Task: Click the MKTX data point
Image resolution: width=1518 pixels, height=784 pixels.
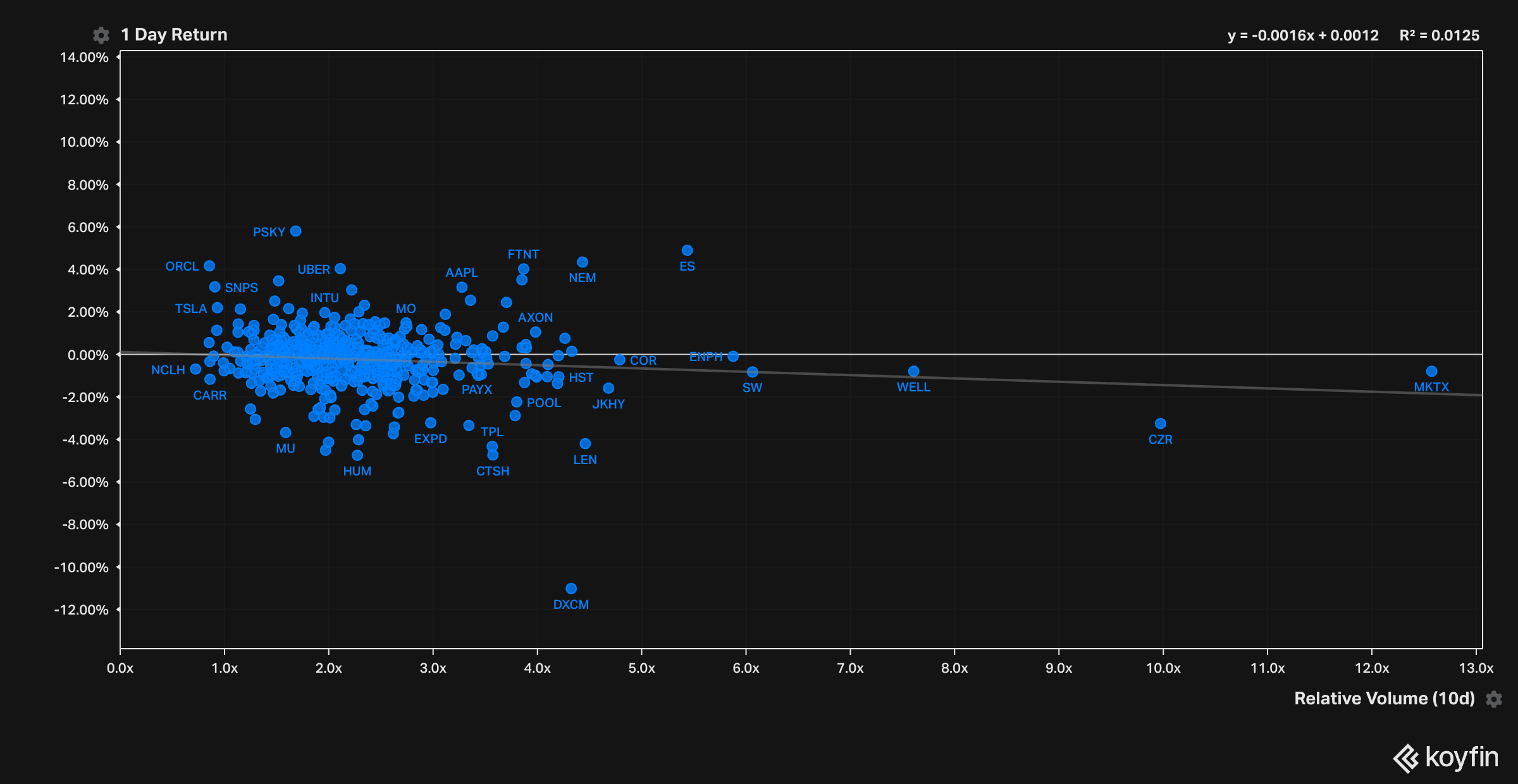Action: pos(1431,371)
